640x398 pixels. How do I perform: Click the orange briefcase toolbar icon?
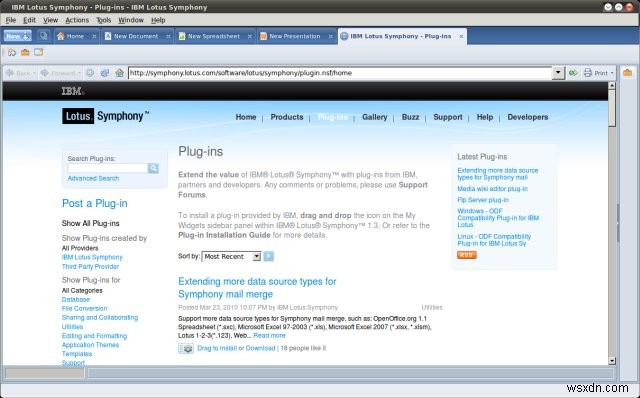(x=25, y=52)
